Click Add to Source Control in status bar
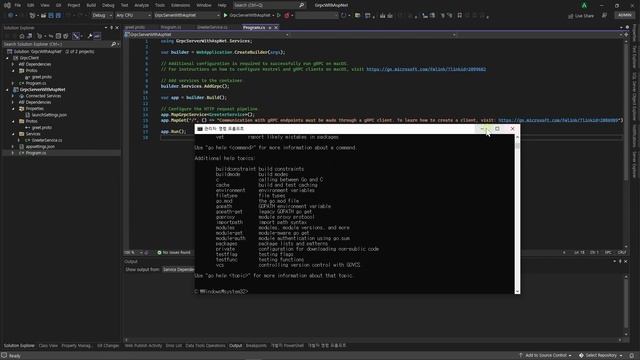This screenshot has width=640, height=360. click(545, 356)
